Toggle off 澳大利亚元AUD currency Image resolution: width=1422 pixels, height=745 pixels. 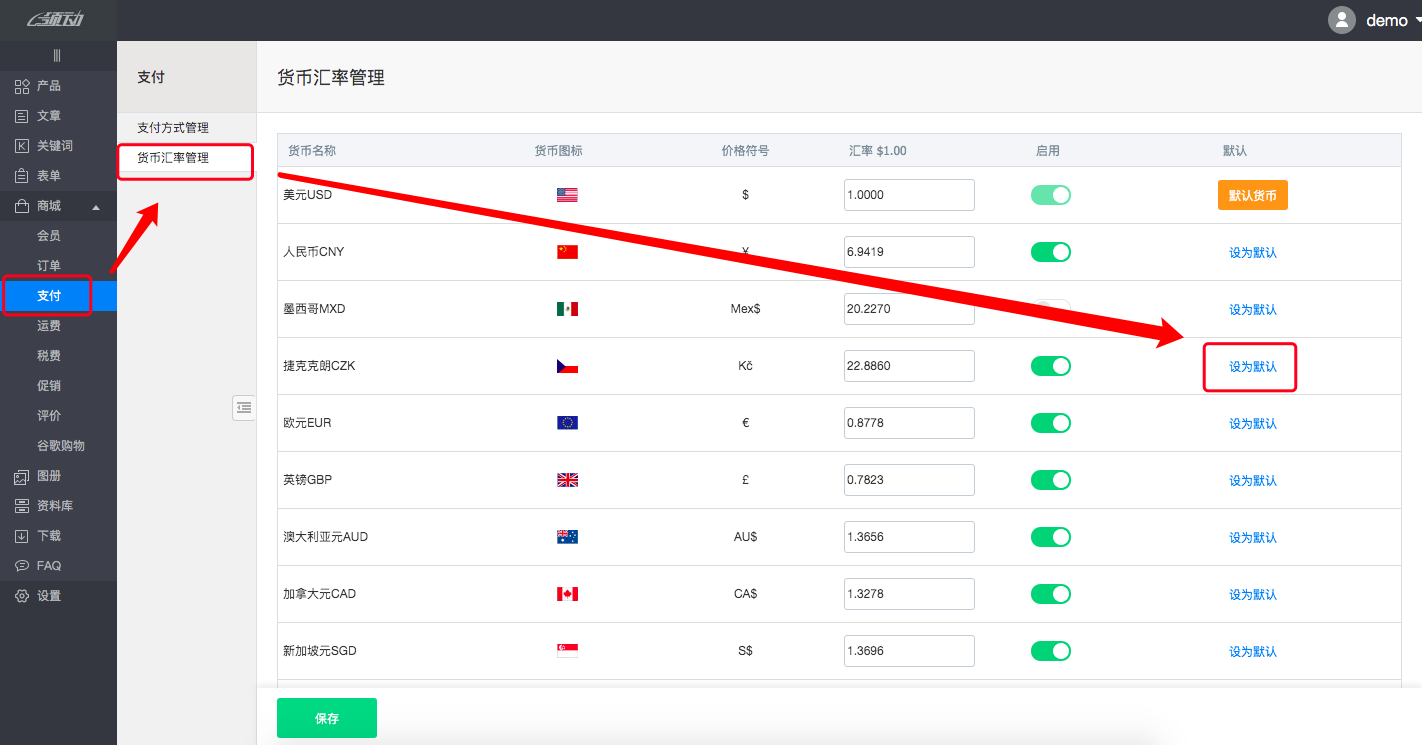point(1050,537)
